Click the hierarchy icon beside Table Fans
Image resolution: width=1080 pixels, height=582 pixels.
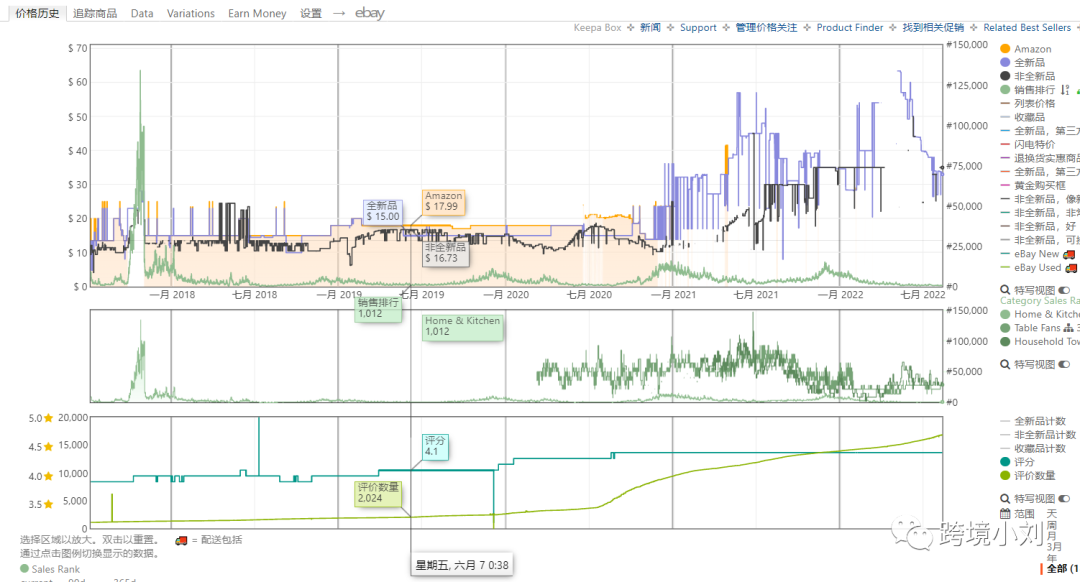click(1068, 328)
